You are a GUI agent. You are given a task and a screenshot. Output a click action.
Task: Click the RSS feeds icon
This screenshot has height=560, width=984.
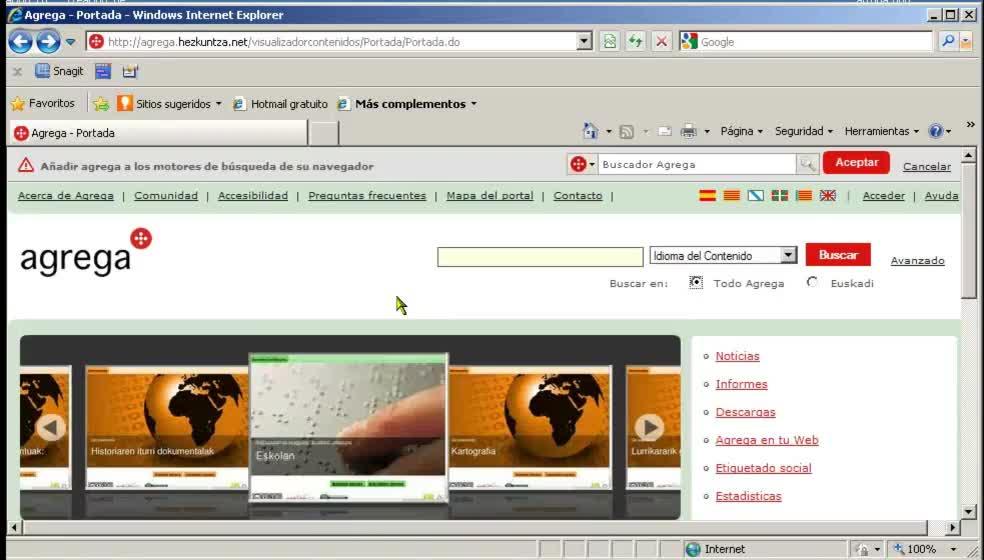point(626,131)
